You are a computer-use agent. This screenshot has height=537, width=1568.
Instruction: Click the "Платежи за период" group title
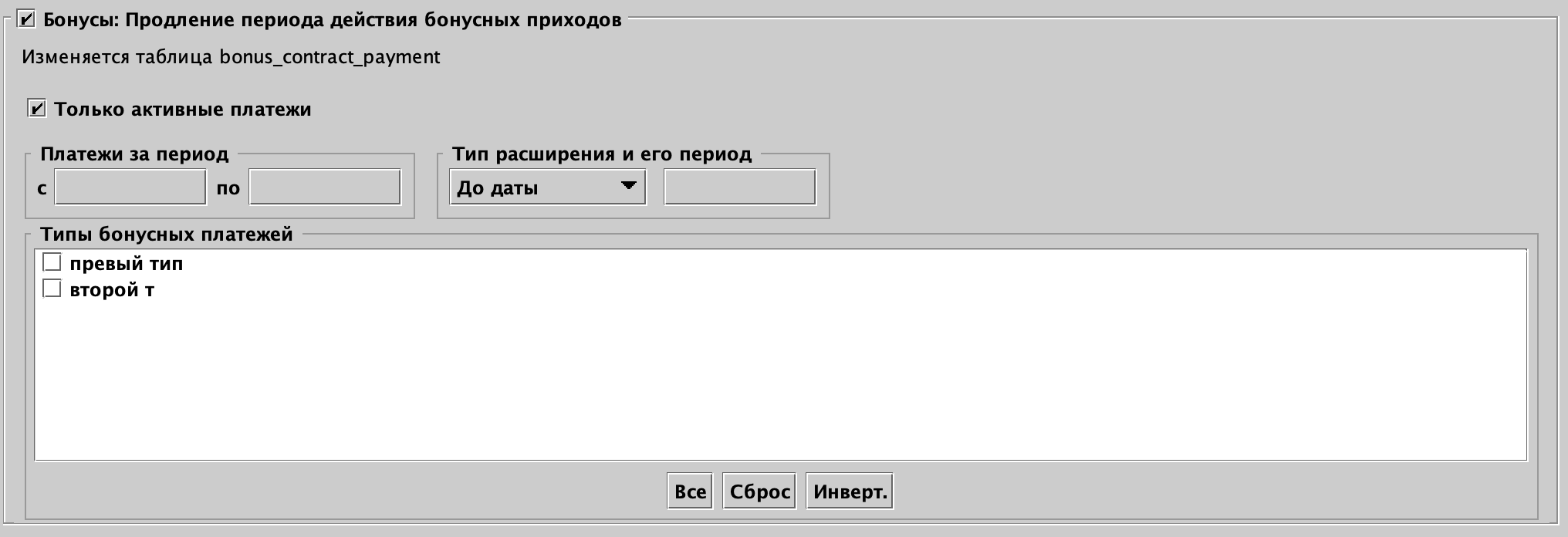pos(135,154)
